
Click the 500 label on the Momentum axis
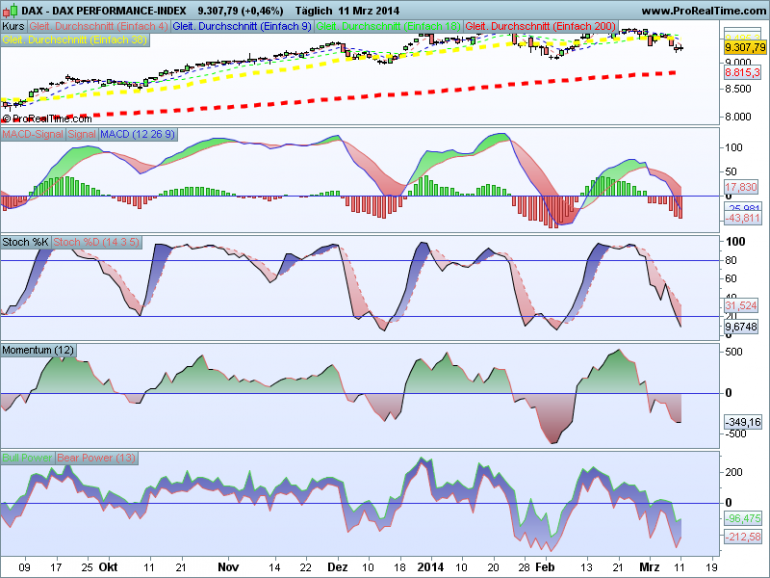[x=734, y=352]
